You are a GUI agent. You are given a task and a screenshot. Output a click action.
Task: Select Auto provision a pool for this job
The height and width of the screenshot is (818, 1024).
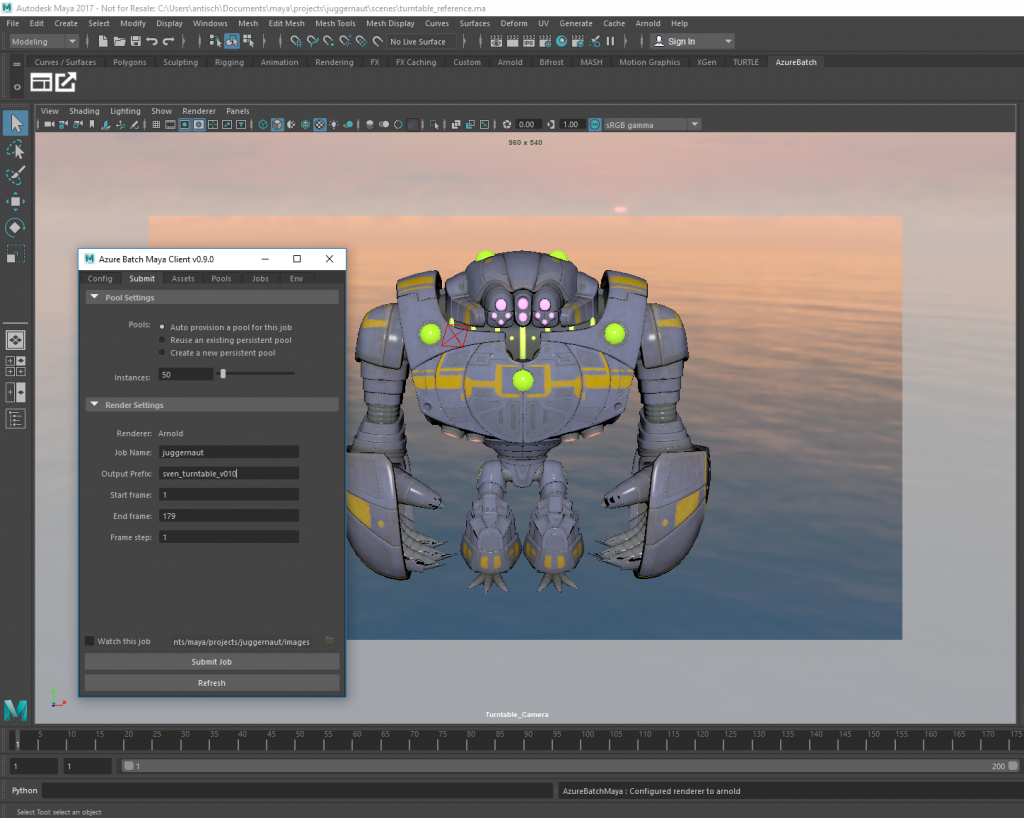(162, 327)
